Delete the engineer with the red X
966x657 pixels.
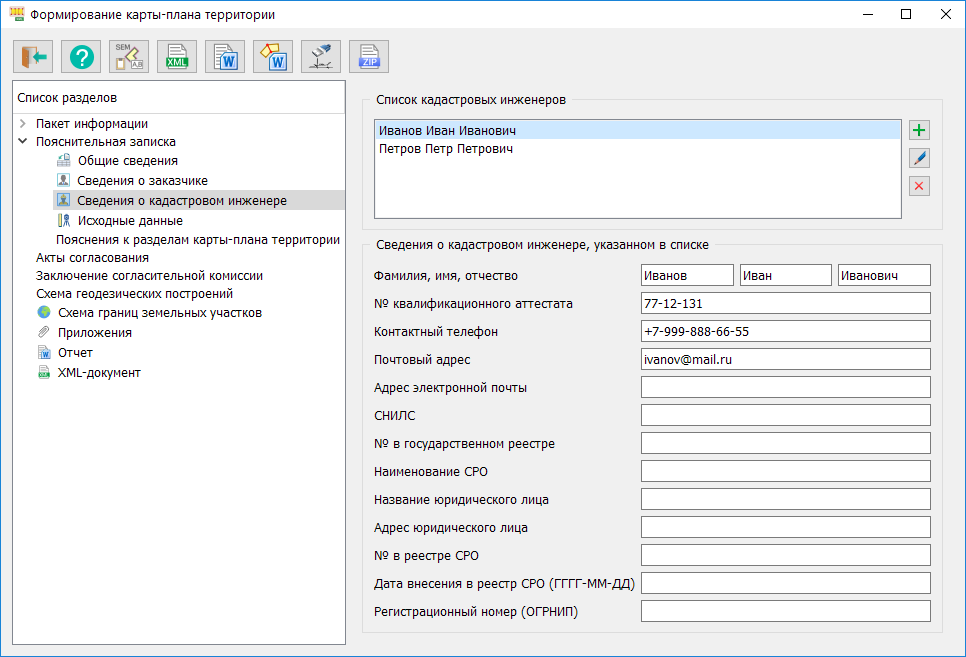pos(919,186)
